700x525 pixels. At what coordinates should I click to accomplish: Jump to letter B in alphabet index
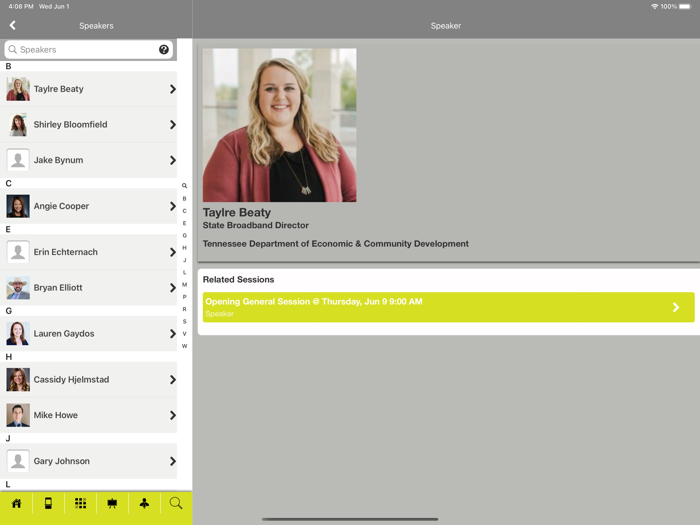pos(184,199)
